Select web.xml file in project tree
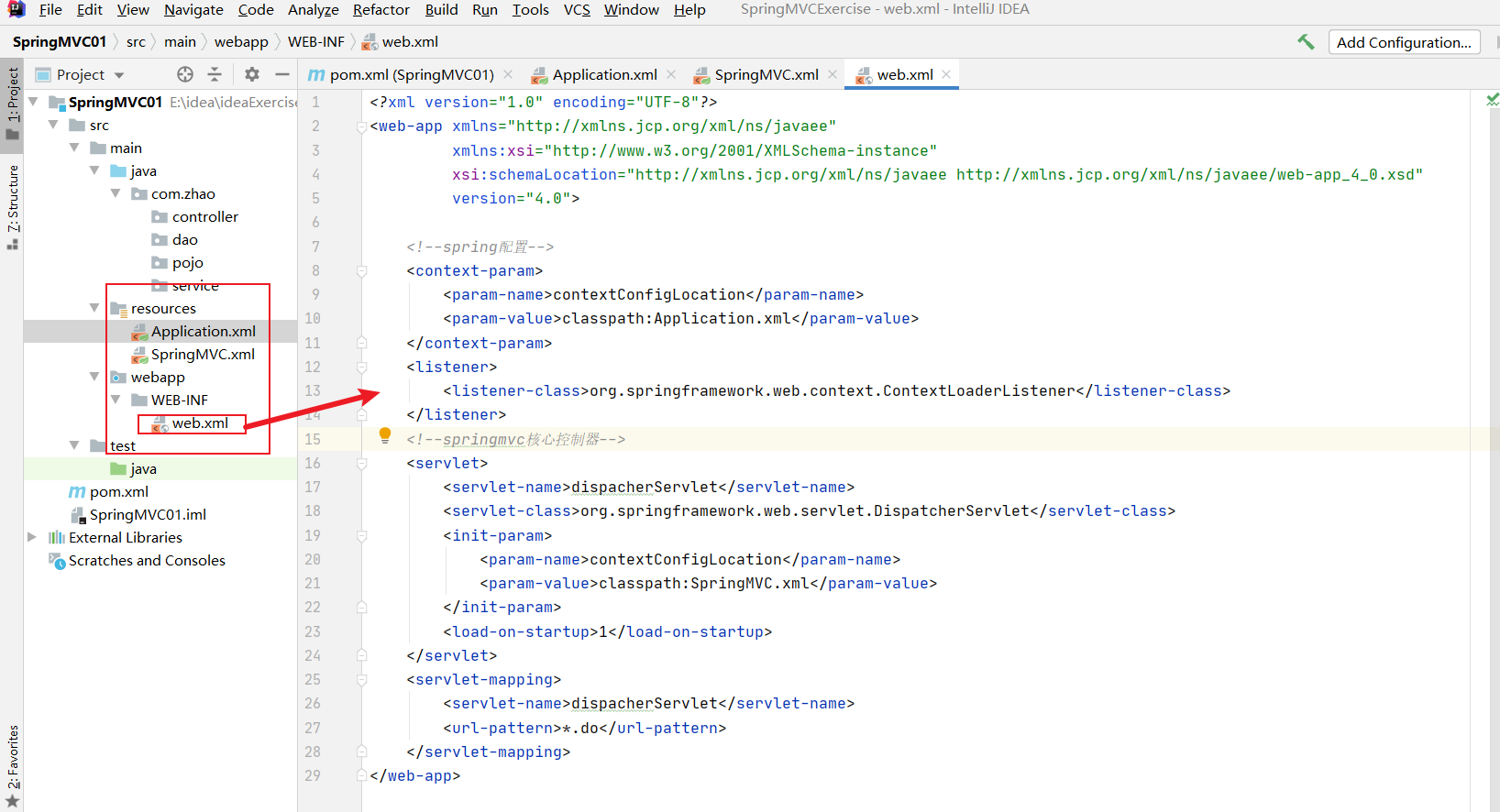 pyautogui.click(x=200, y=422)
